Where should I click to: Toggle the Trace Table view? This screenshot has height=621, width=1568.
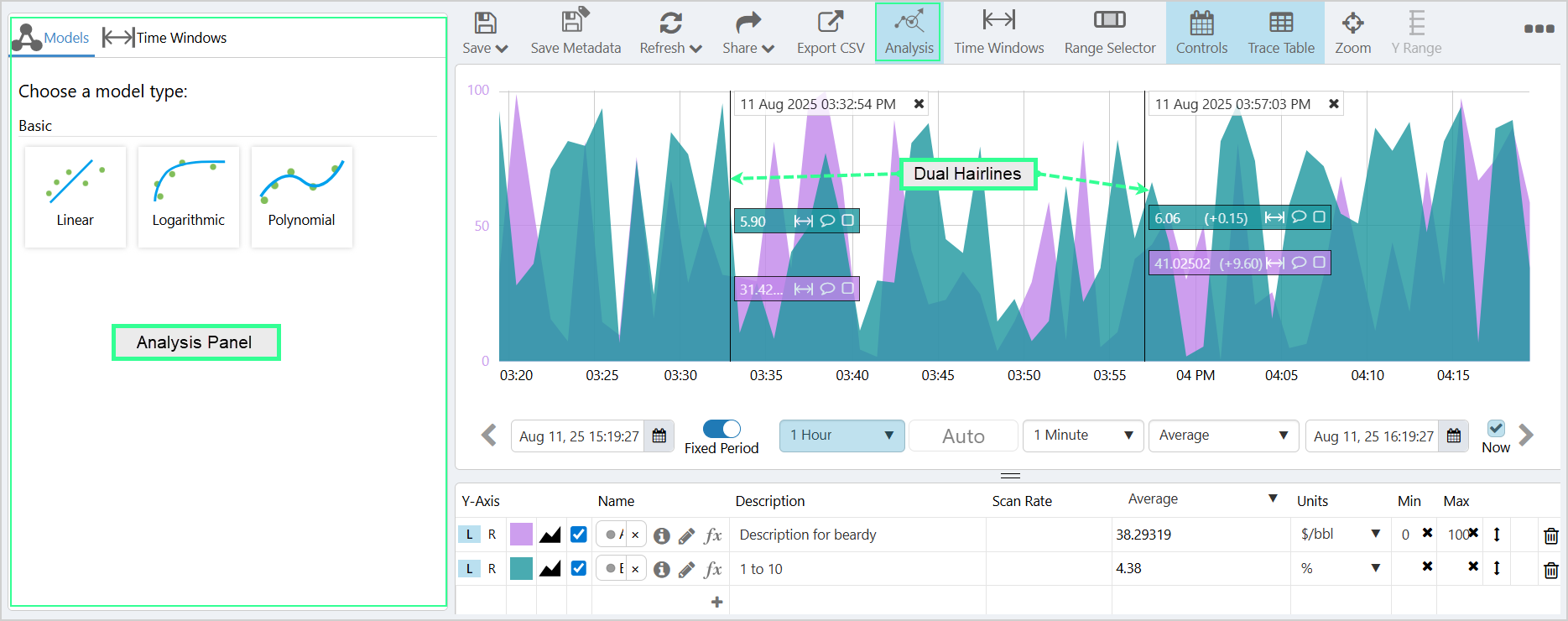click(1280, 32)
